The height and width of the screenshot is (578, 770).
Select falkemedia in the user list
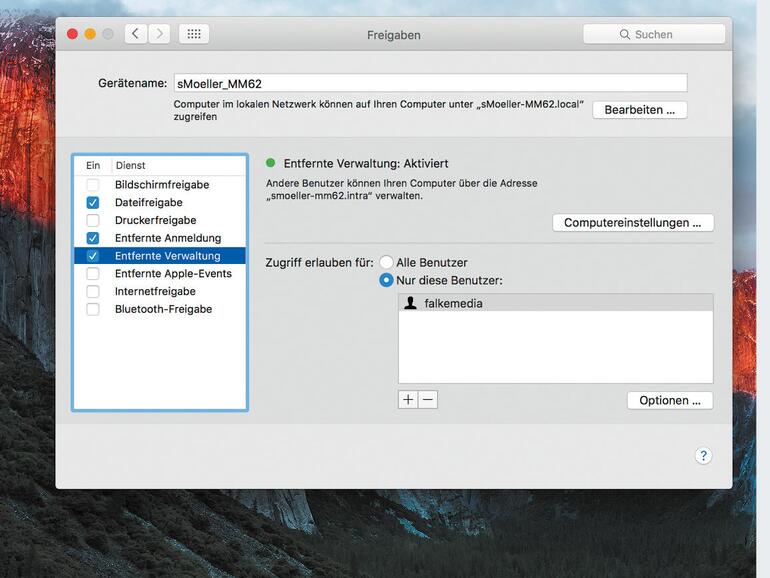pos(555,303)
